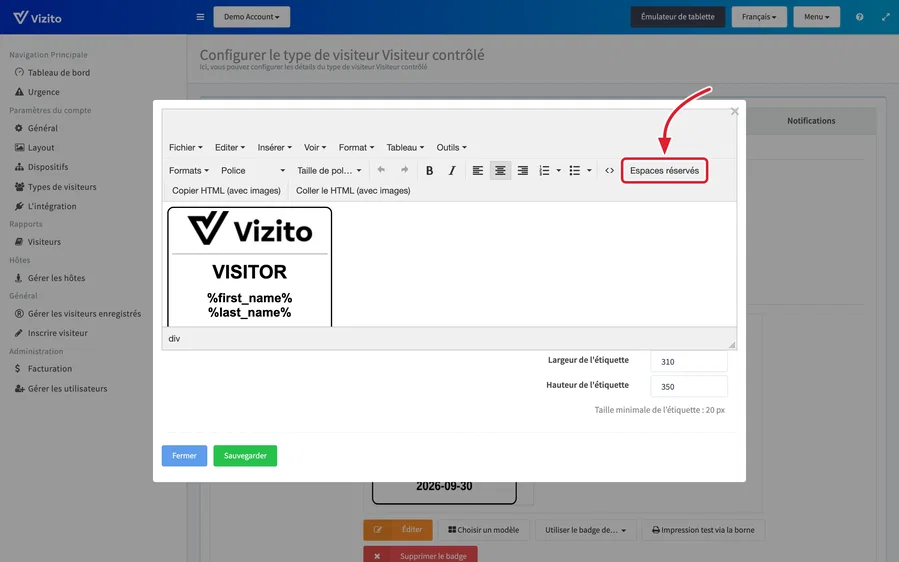This screenshot has width=899, height=562.
Task: Open the Format editor menu
Action: coord(356,147)
